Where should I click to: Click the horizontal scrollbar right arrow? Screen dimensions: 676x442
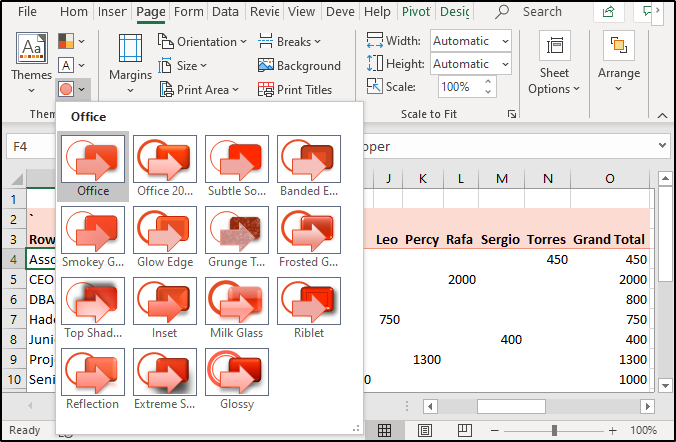[647, 406]
